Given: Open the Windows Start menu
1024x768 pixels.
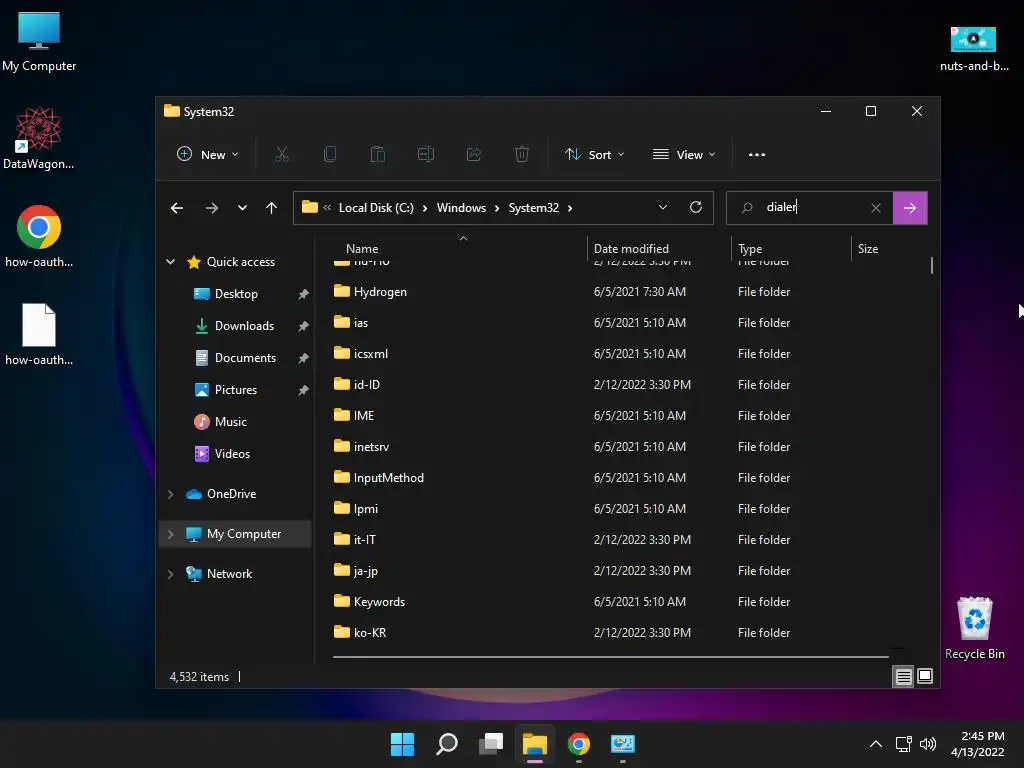Looking at the screenshot, I should (x=402, y=744).
